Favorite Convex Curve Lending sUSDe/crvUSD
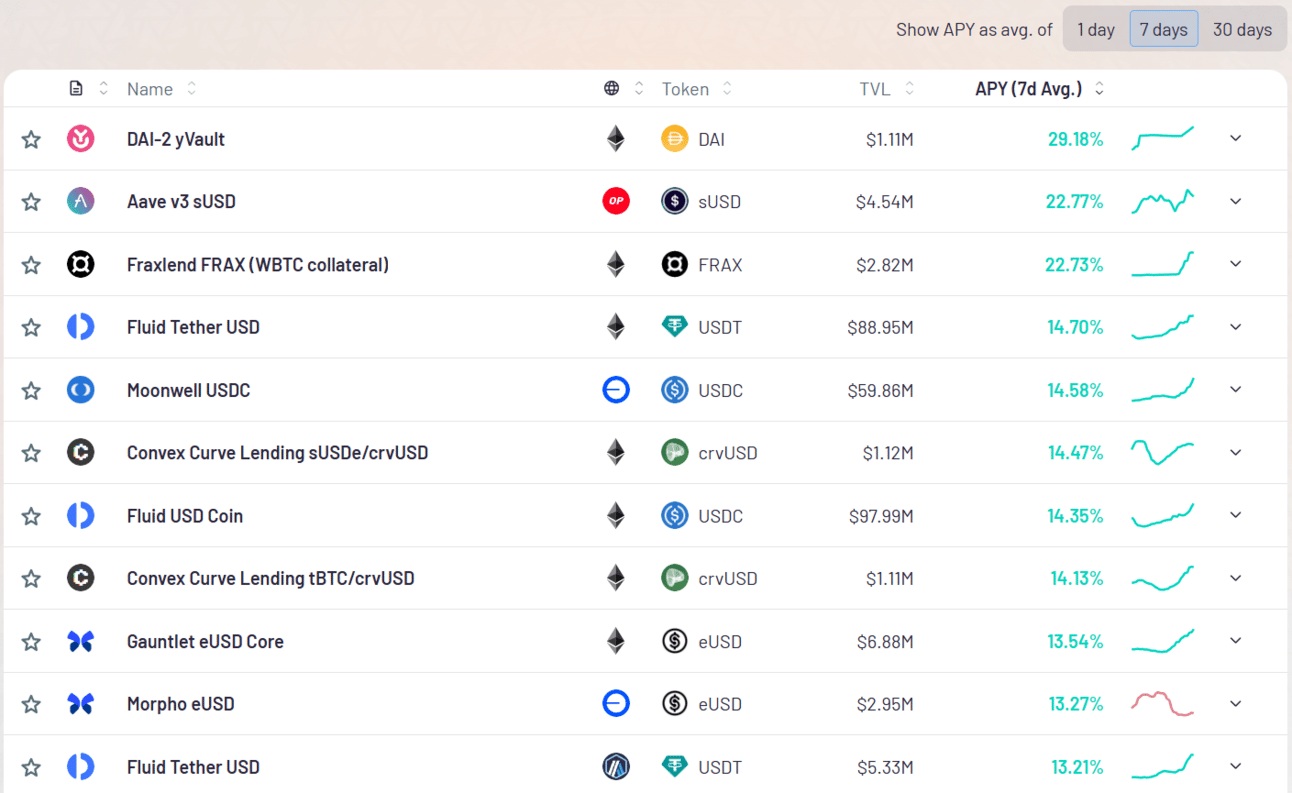 coord(31,453)
